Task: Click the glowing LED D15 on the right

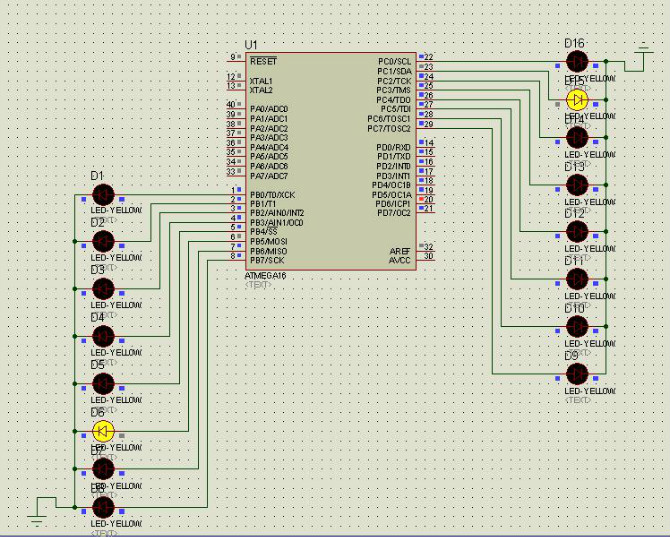Action: pos(577,100)
